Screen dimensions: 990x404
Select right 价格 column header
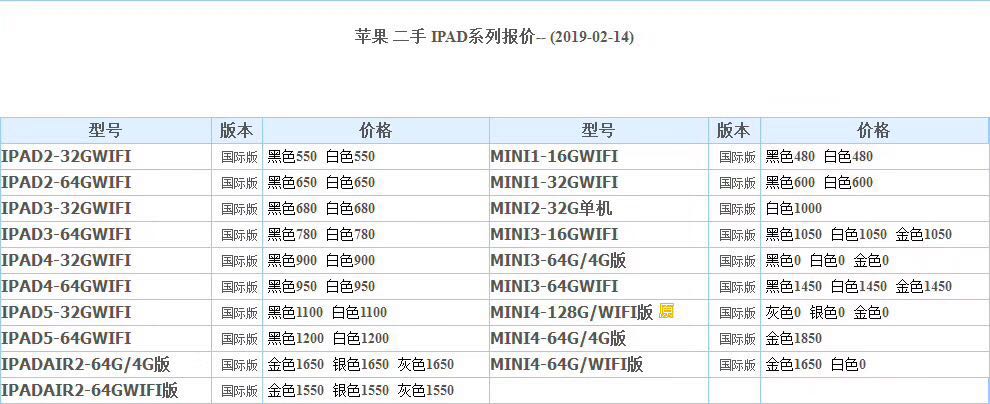click(x=874, y=131)
